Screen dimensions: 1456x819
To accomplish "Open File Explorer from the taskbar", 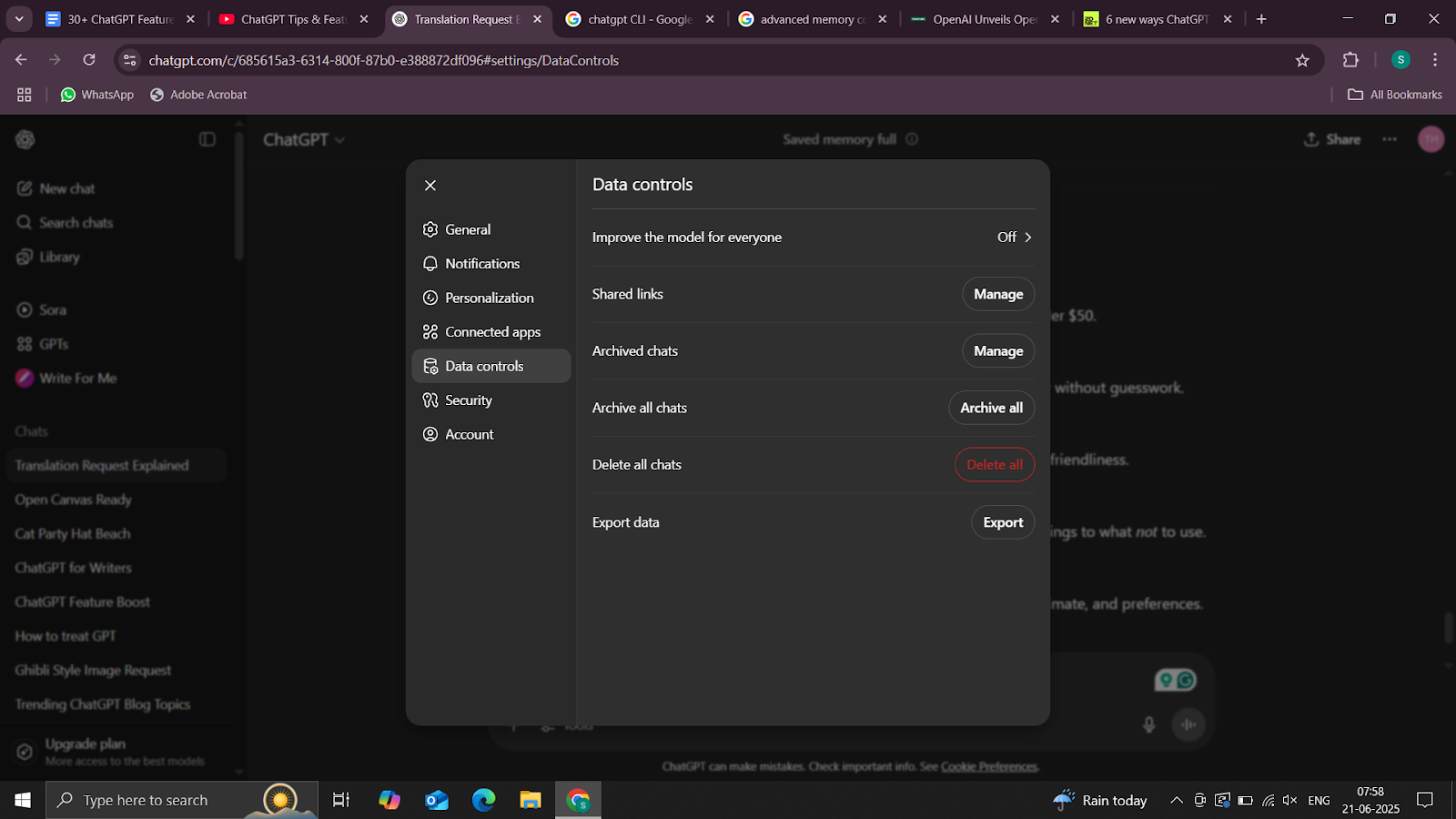I will (x=531, y=800).
